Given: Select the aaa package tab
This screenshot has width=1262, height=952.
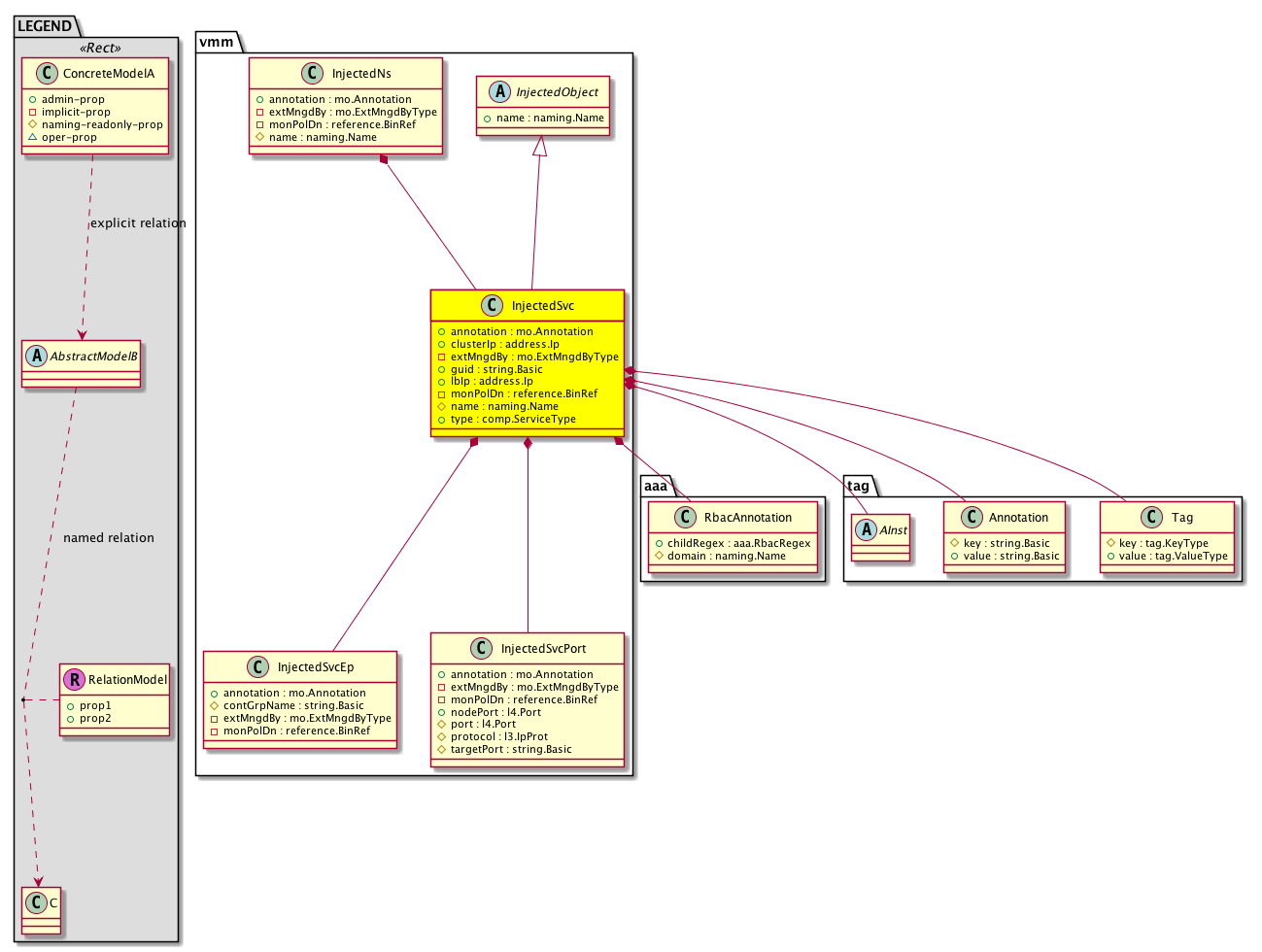Looking at the screenshot, I should point(657,486).
